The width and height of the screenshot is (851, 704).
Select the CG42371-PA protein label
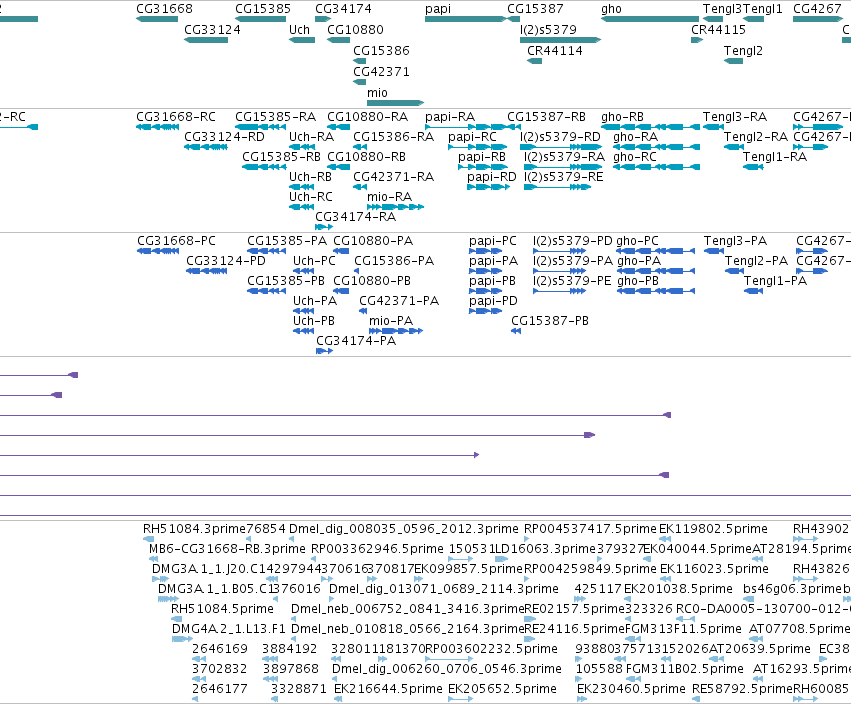pos(399,301)
